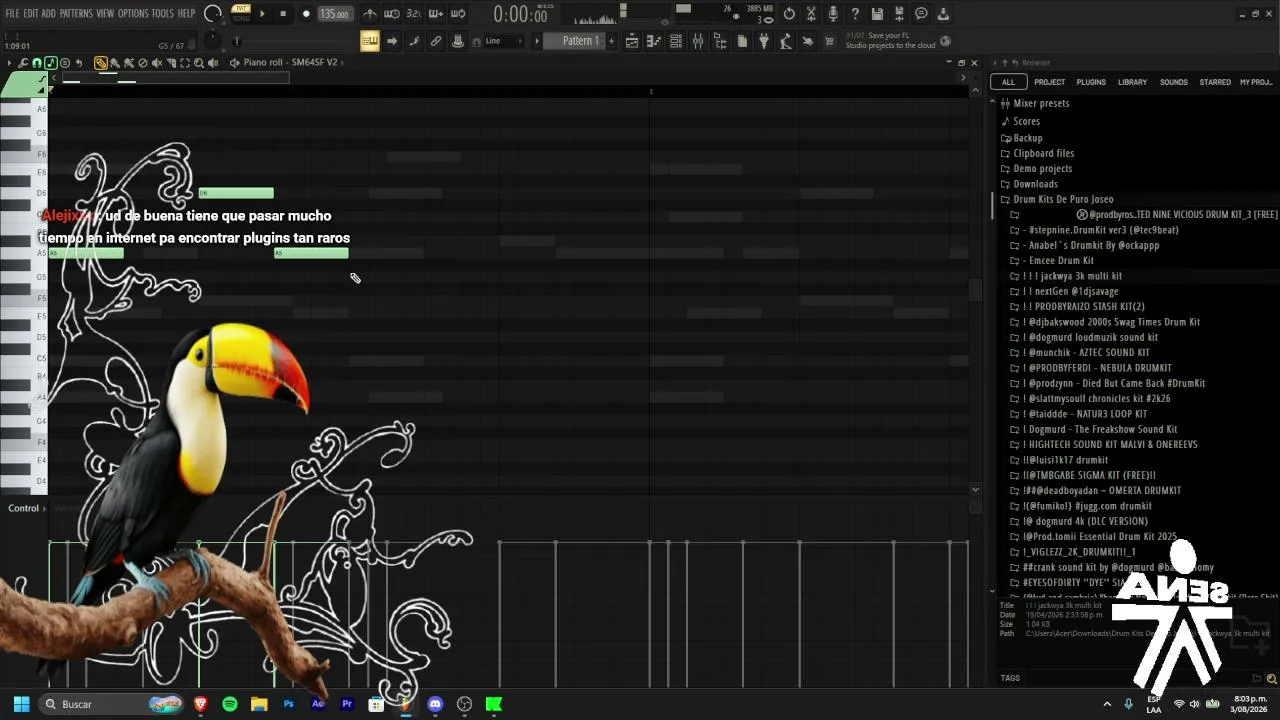Click the tempo value 135.000
Image resolution: width=1280 pixels, height=720 pixels.
pos(334,14)
